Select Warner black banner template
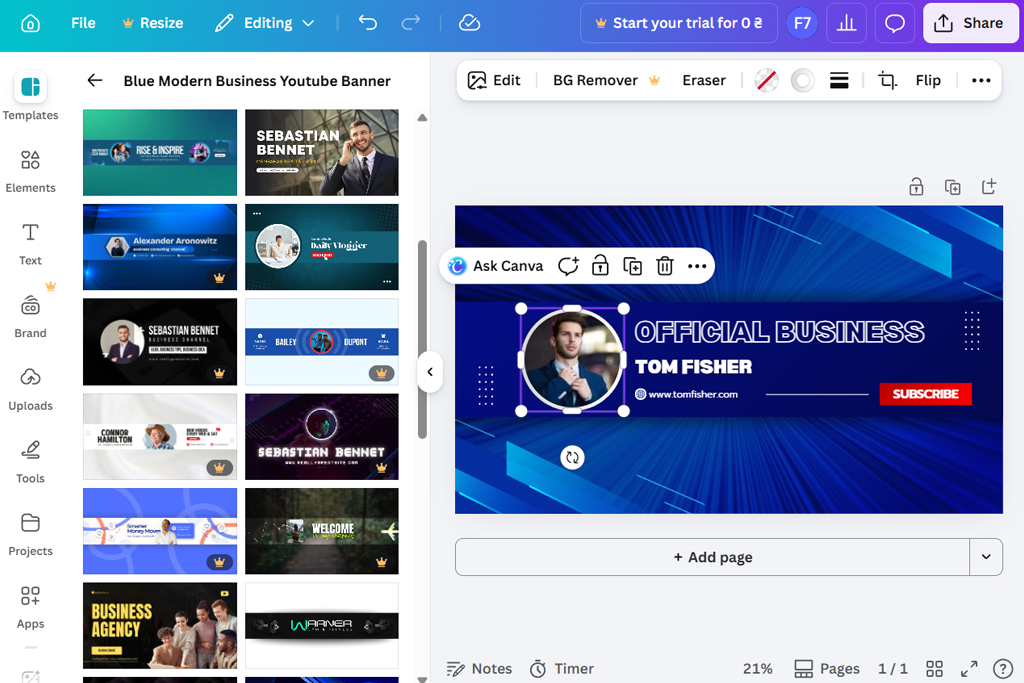 tap(321, 626)
